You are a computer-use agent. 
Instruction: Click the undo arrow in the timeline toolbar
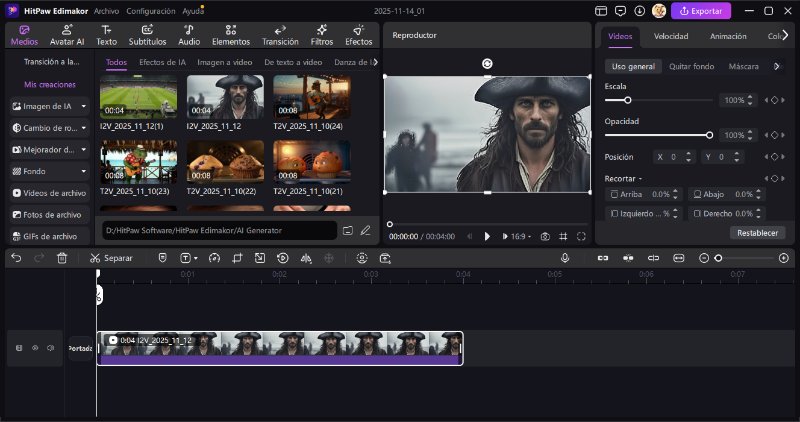click(16, 258)
